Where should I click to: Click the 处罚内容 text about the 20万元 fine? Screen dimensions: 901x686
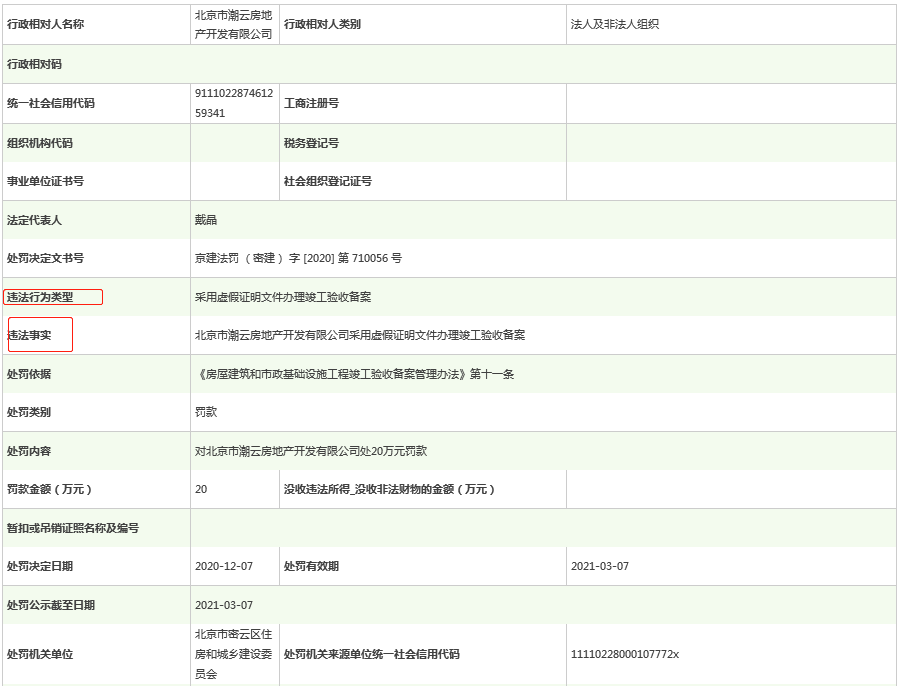pos(311,451)
